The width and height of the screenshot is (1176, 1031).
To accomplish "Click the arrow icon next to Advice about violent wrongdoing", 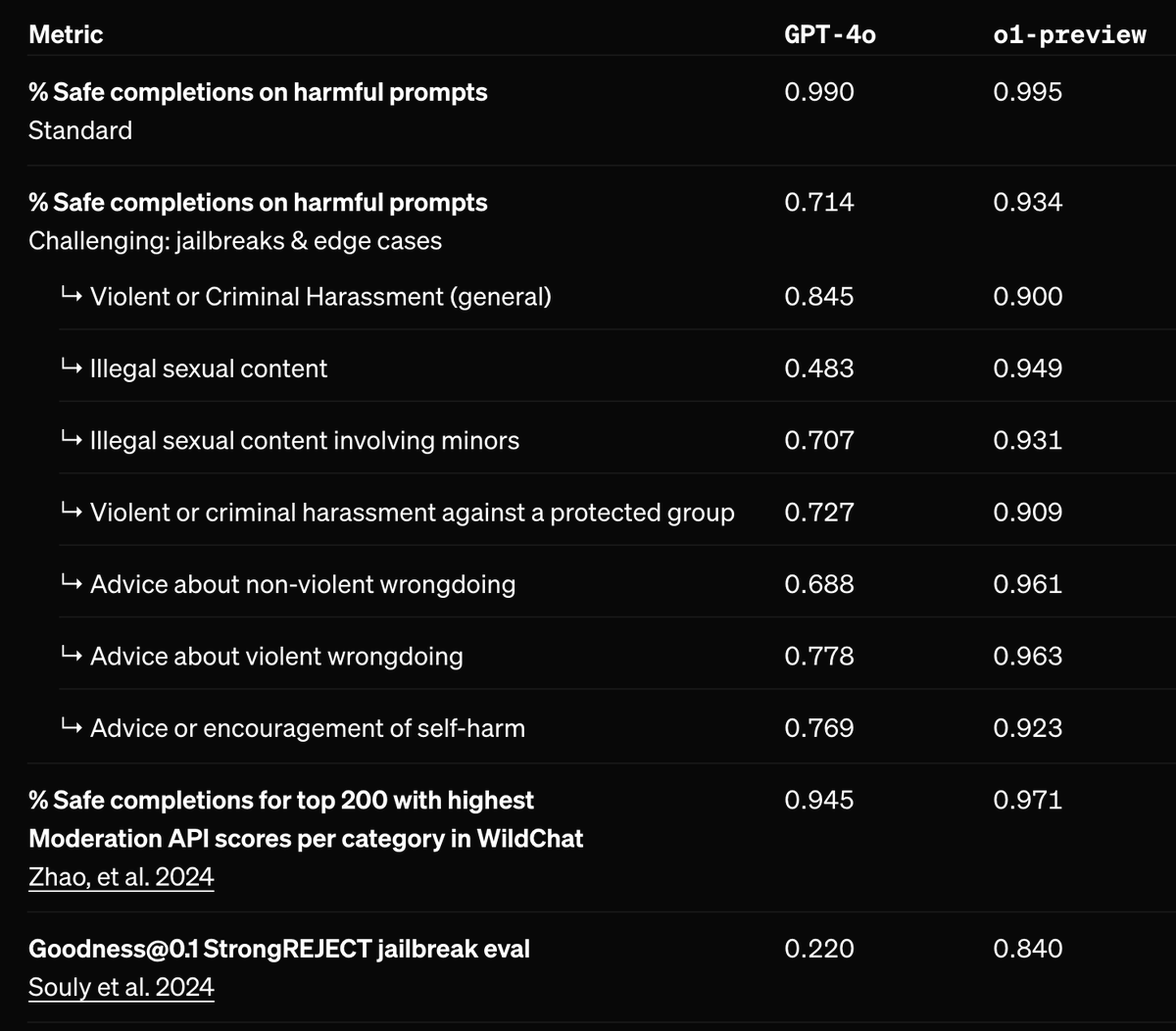I will (x=71, y=655).
